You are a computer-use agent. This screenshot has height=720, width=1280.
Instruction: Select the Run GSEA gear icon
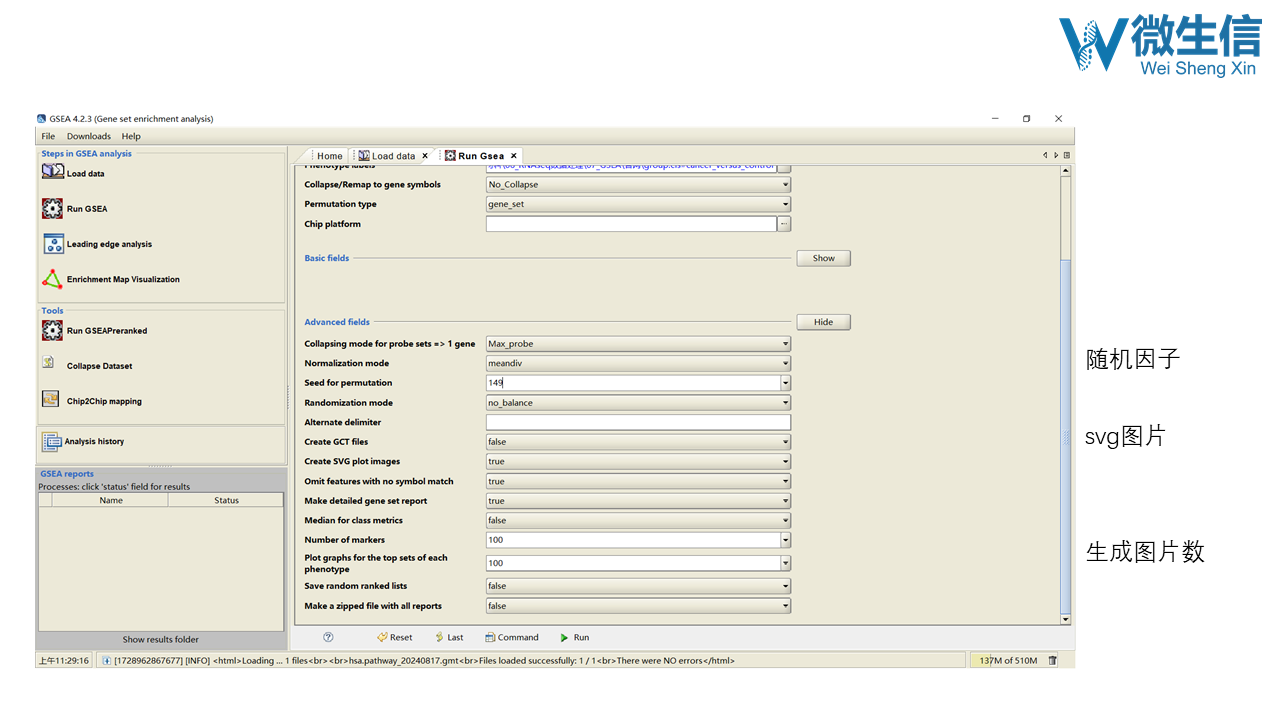(x=53, y=208)
